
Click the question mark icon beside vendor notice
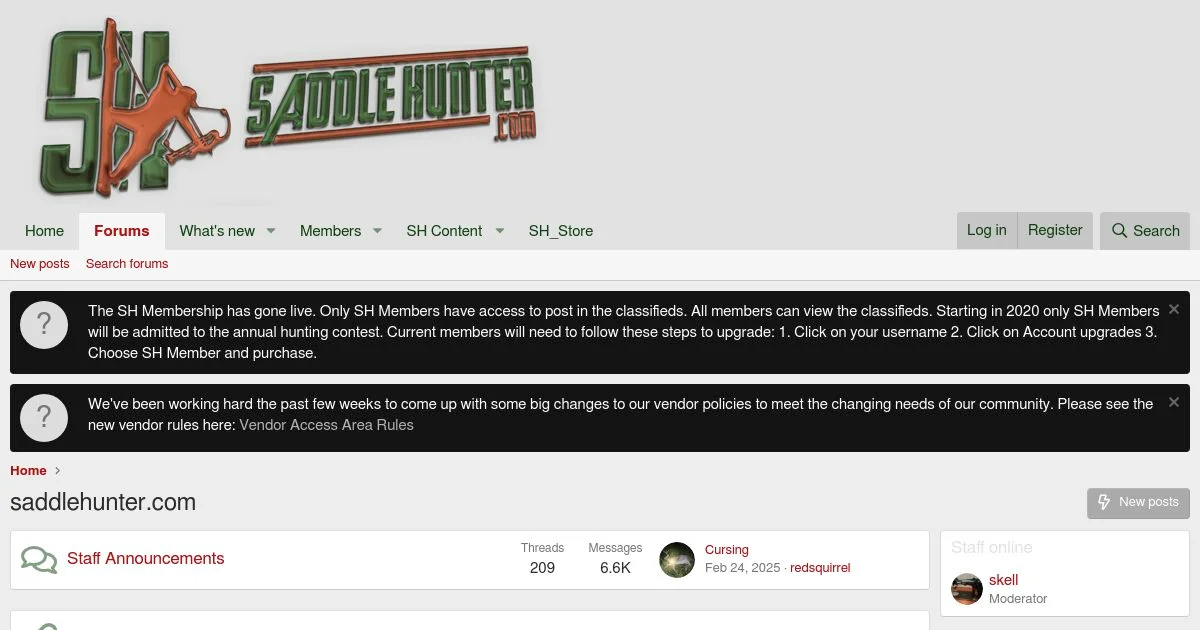44,418
